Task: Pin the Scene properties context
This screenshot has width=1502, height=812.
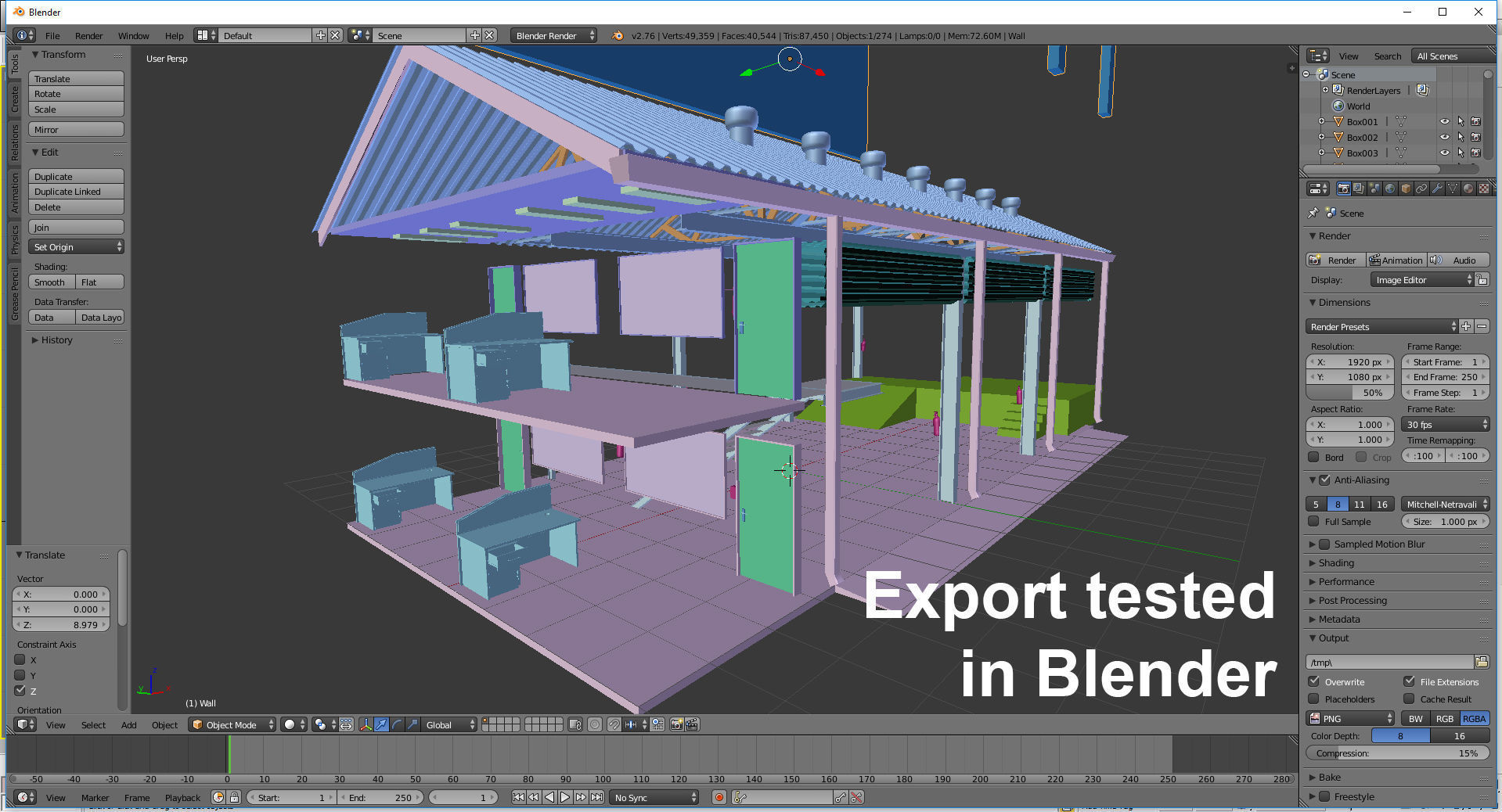Action: (1313, 213)
